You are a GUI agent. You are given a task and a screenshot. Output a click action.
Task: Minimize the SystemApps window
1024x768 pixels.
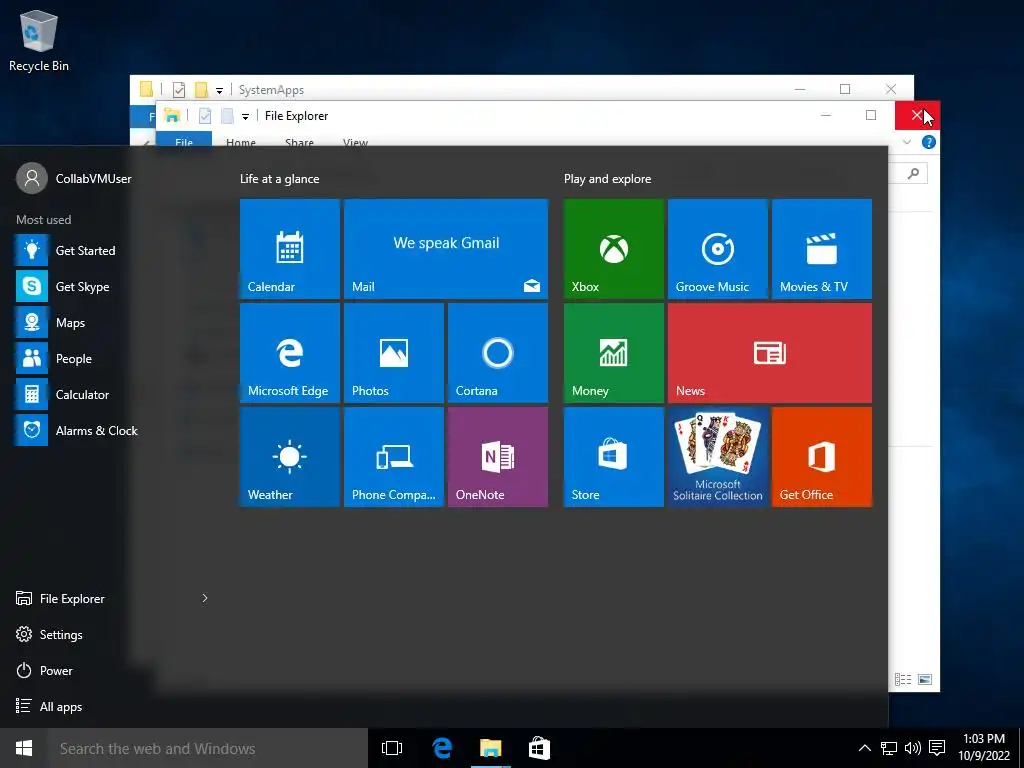pyautogui.click(x=800, y=89)
